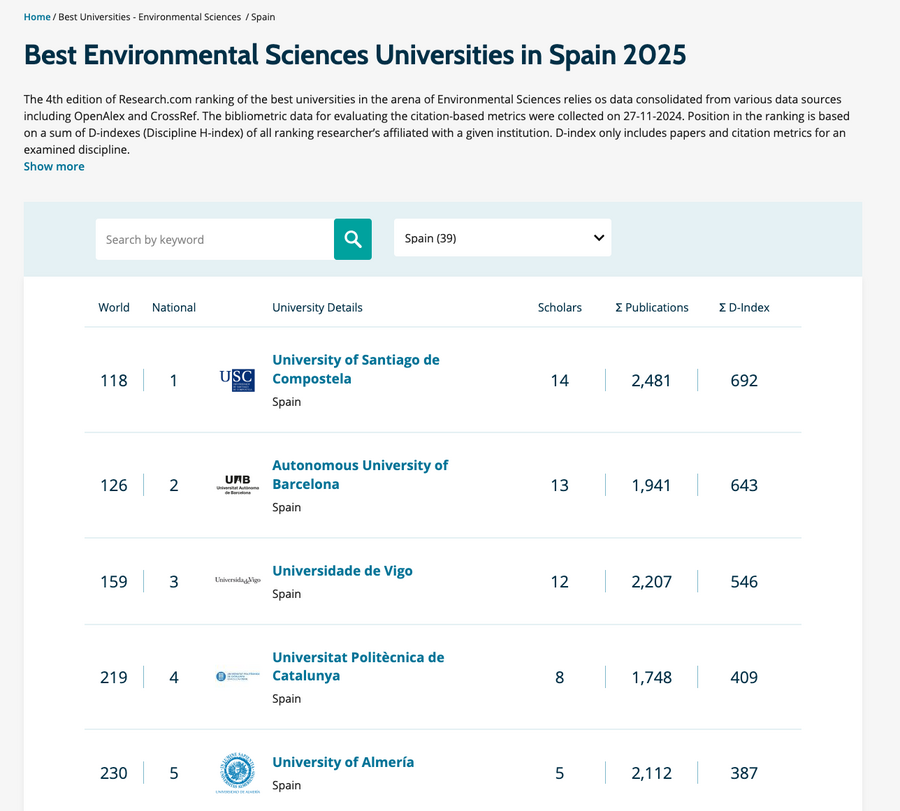Click the Universitat Politècnica de Catalunya logo
Image resolution: width=900 pixels, height=811 pixels.
pos(236,676)
